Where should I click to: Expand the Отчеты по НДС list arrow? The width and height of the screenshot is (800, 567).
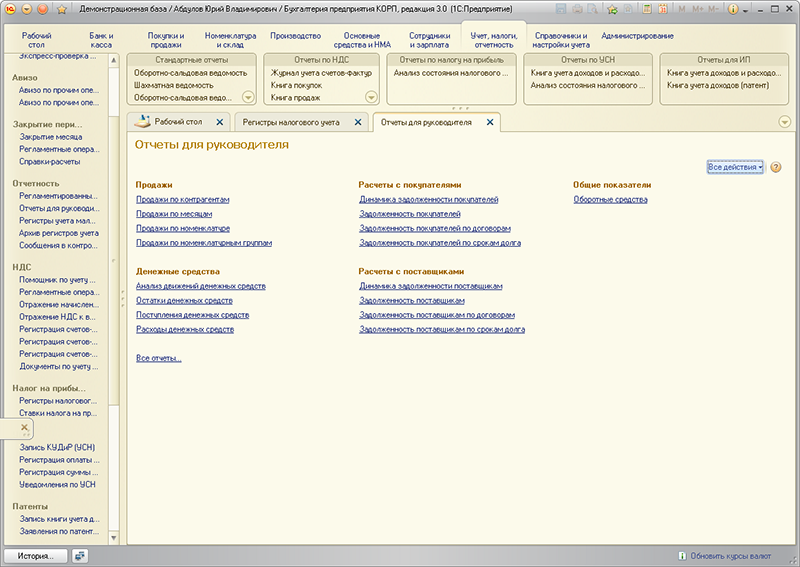[371, 97]
